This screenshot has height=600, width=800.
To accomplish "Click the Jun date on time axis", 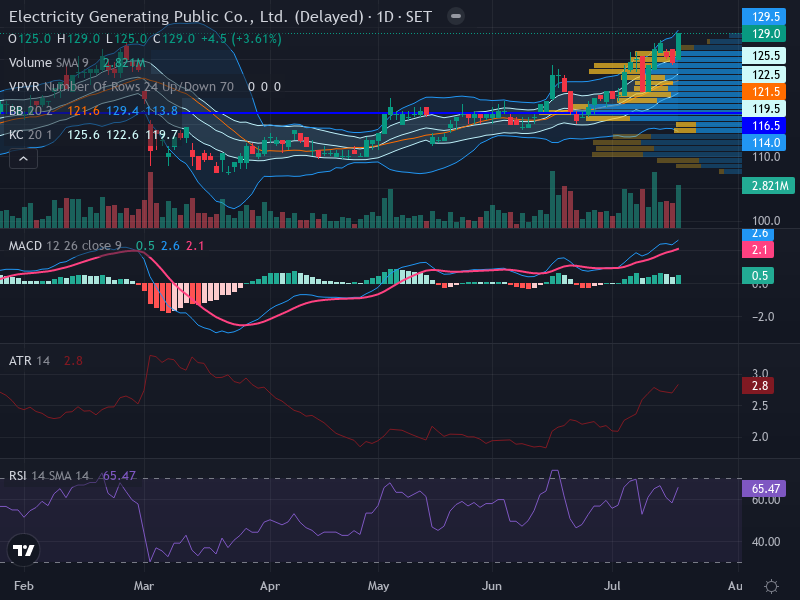I will (492, 586).
